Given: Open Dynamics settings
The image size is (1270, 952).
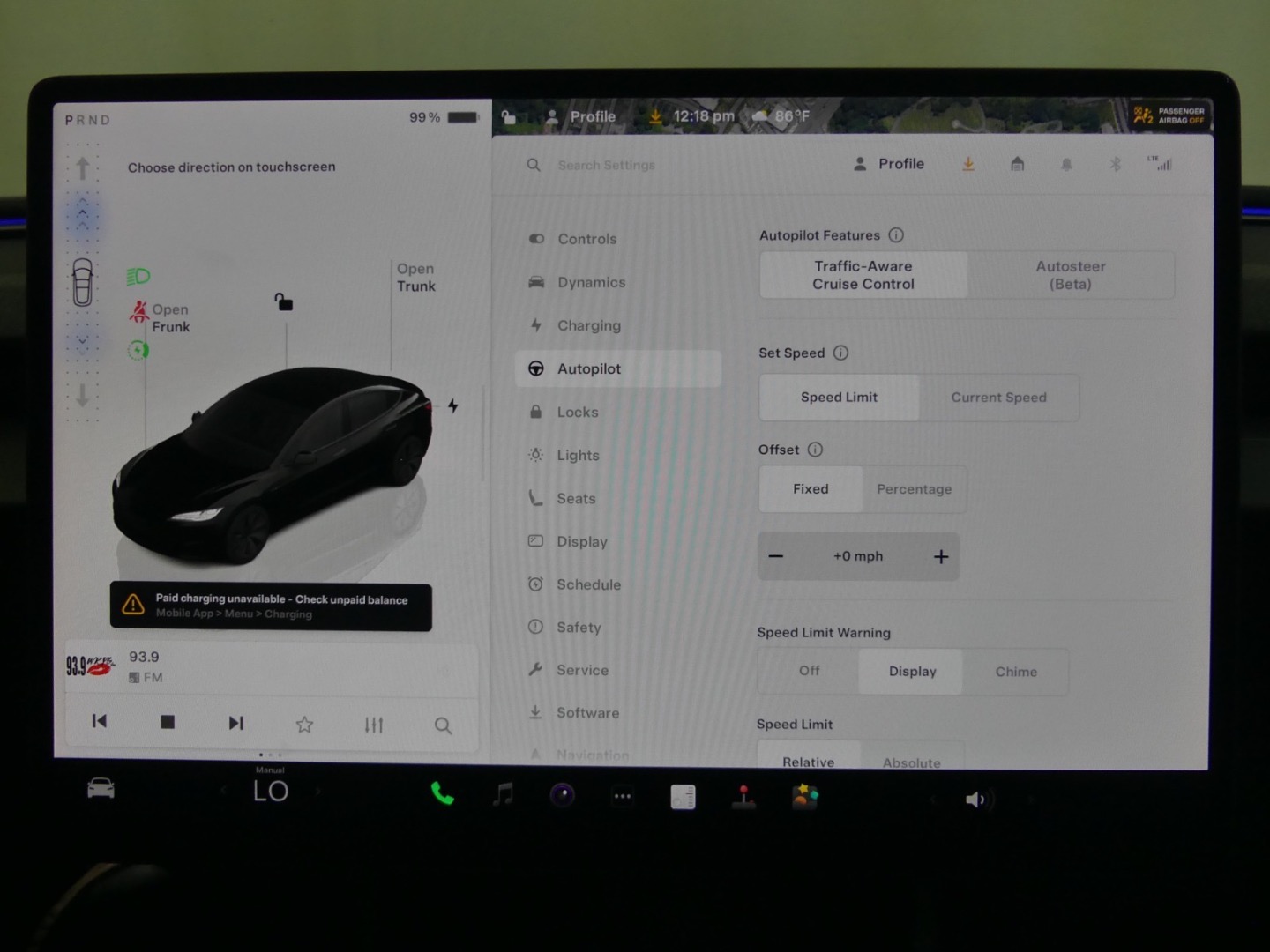Looking at the screenshot, I should (618, 282).
